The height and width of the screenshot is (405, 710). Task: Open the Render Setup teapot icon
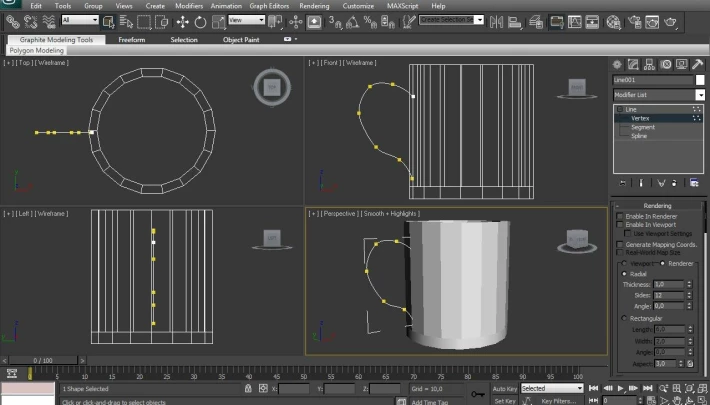pyautogui.click(x=634, y=21)
